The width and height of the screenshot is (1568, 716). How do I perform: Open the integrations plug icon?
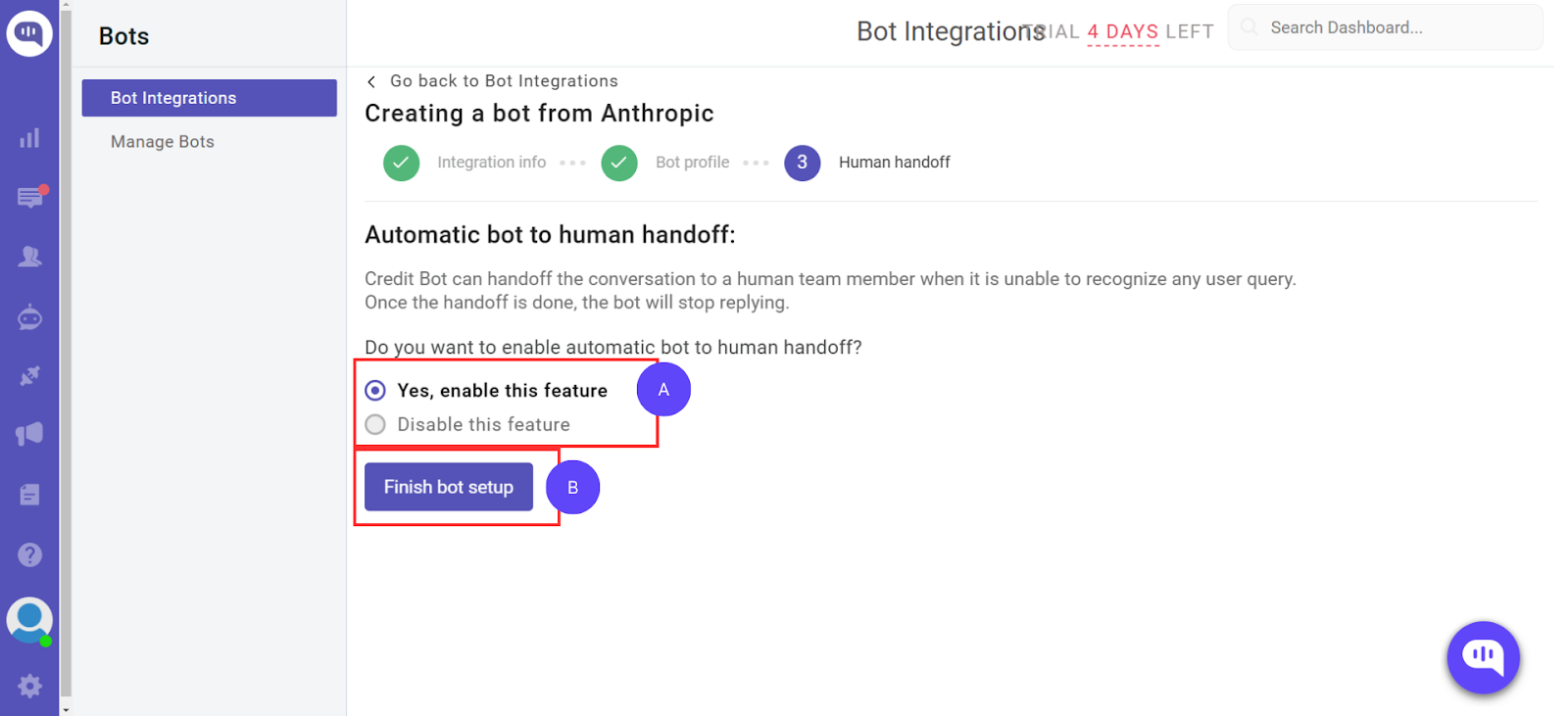point(30,376)
